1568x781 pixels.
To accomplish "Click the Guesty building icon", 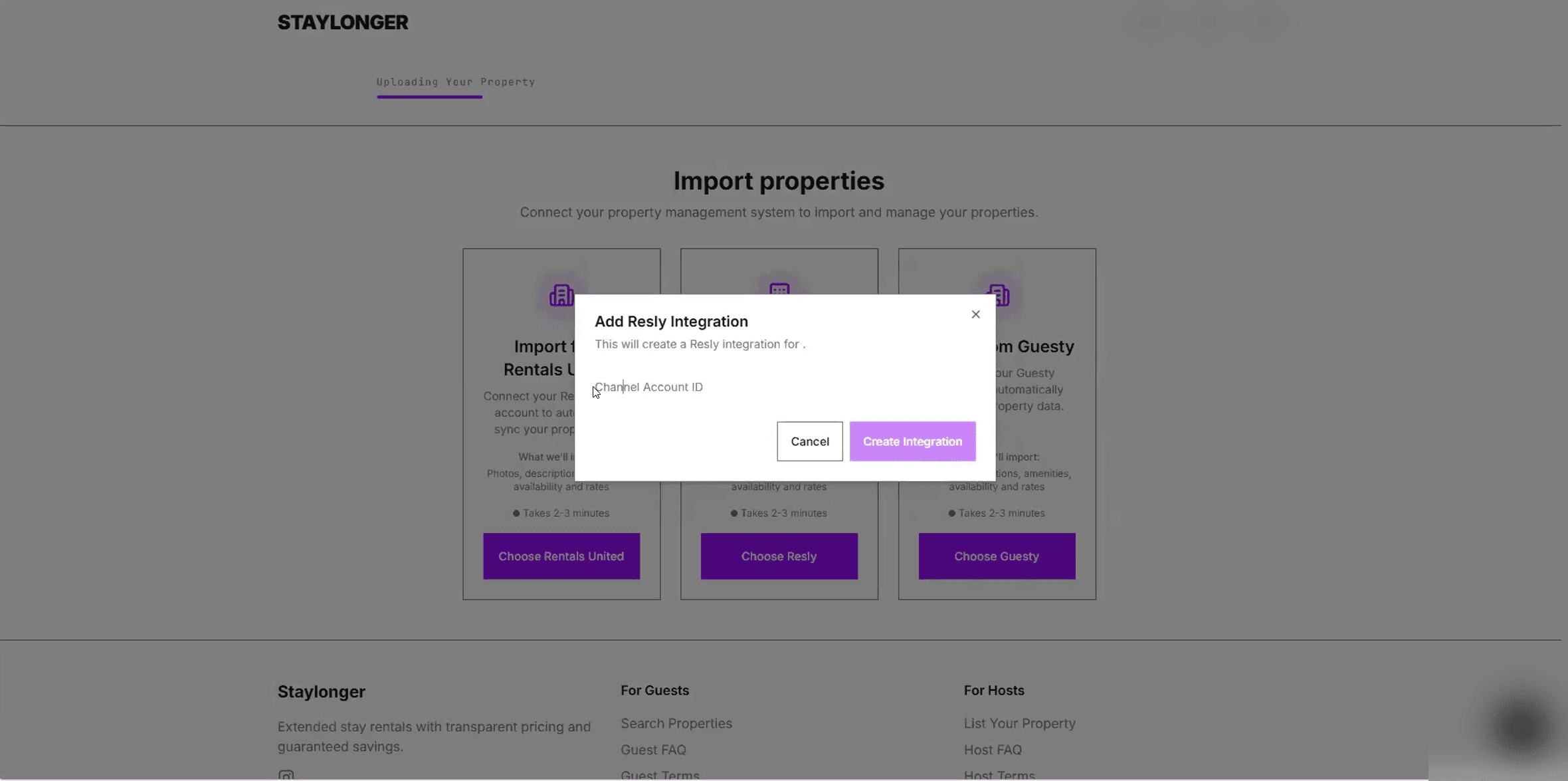I will (997, 295).
